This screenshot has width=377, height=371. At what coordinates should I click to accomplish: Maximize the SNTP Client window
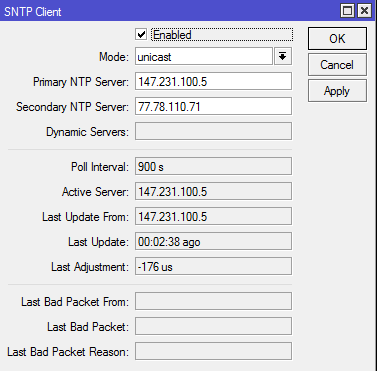point(348,11)
